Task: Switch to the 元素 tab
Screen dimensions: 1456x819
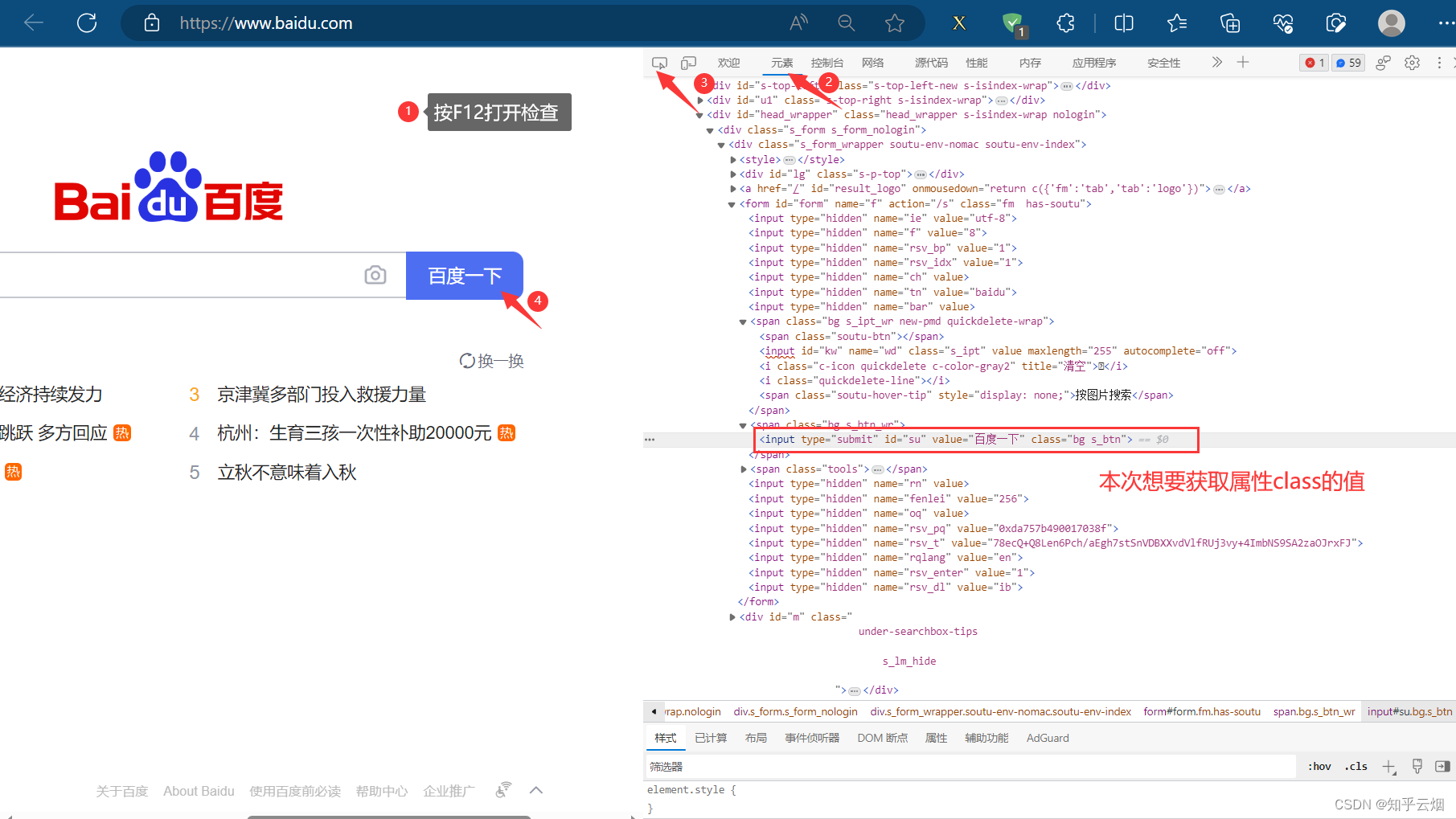Action: pyautogui.click(x=781, y=63)
